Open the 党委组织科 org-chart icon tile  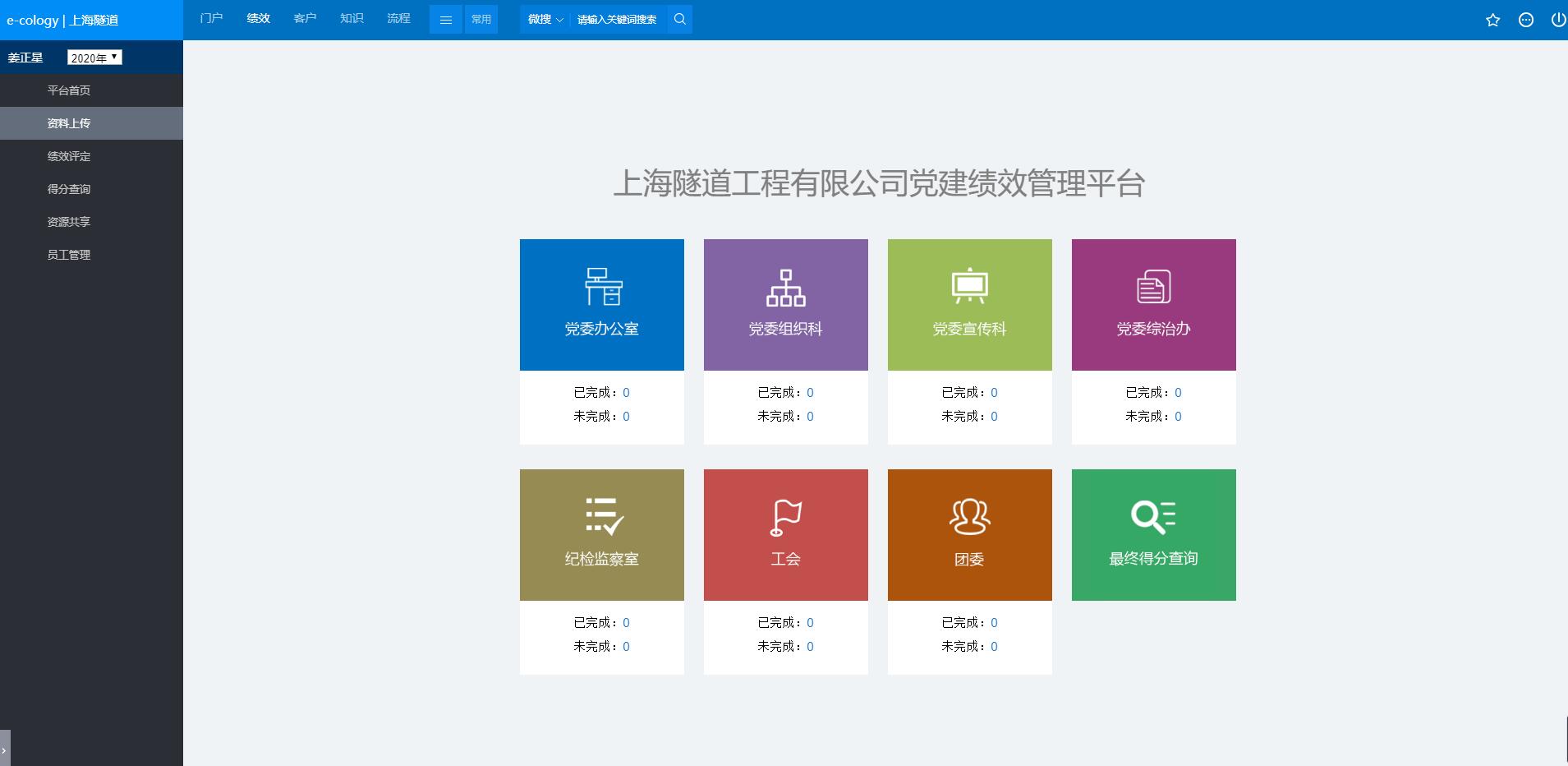pyautogui.click(x=785, y=288)
